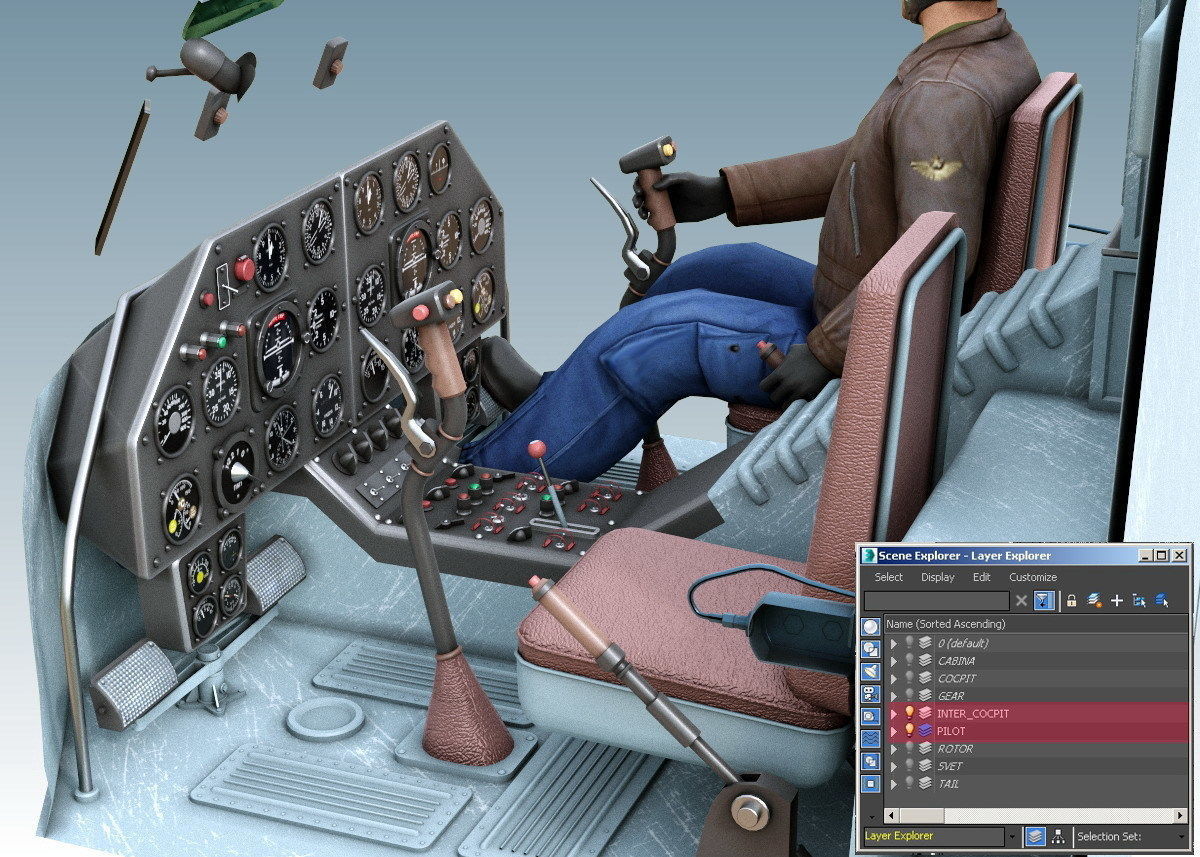Open the Select menu
Image resolution: width=1200 pixels, height=857 pixels.
pyautogui.click(x=889, y=577)
